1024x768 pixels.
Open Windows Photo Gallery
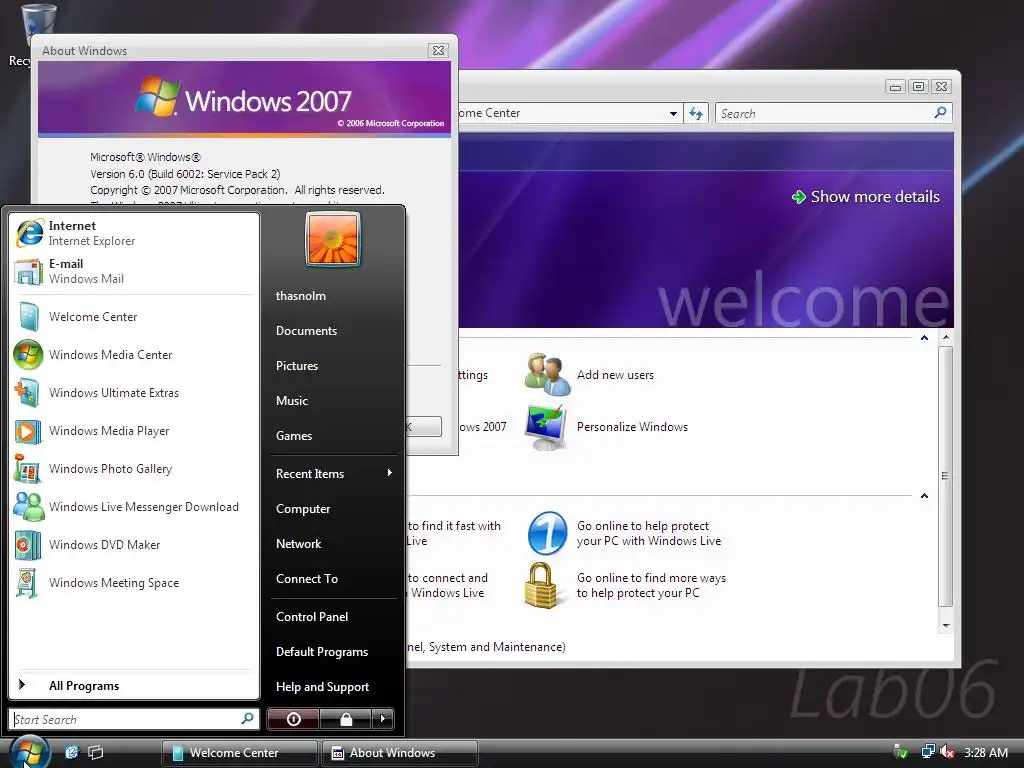[133, 469]
